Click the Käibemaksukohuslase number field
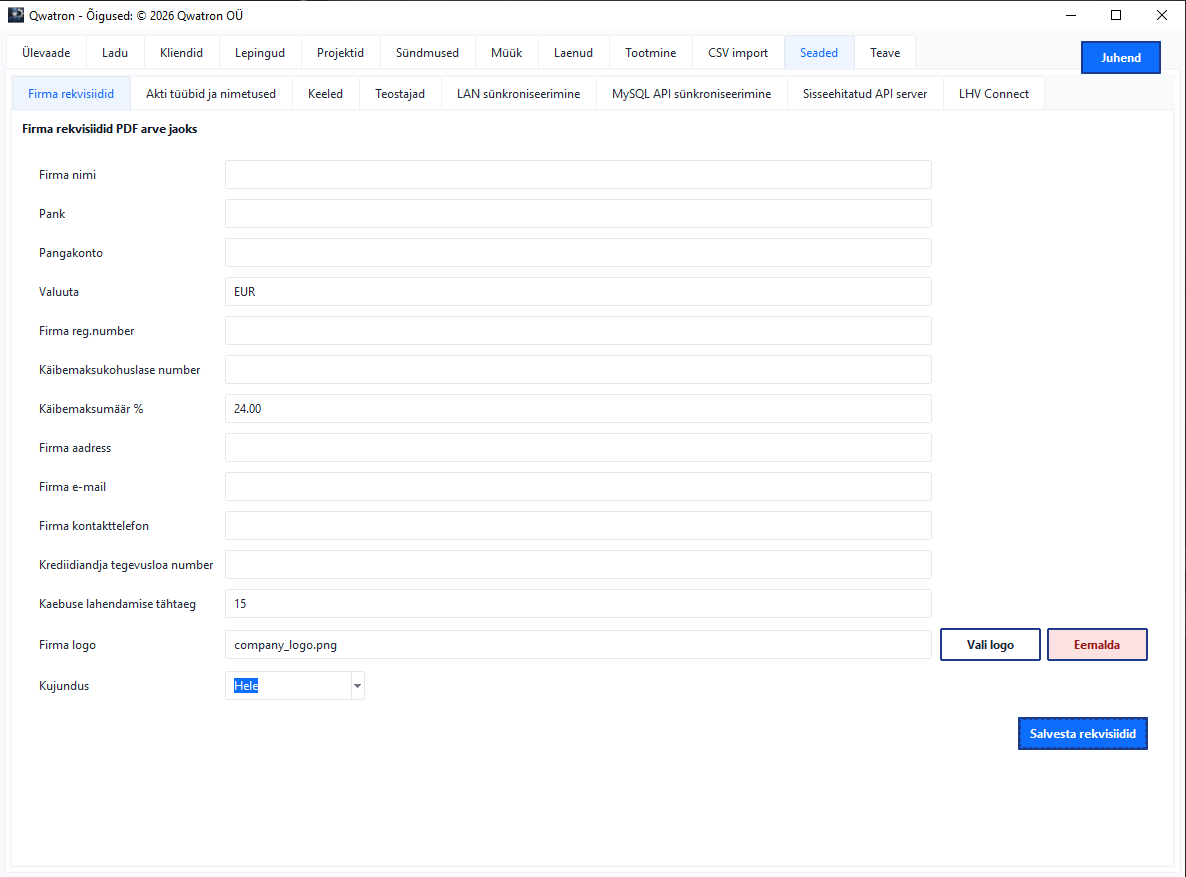Viewport: 1186px width, 877px height. pos(579,370)
